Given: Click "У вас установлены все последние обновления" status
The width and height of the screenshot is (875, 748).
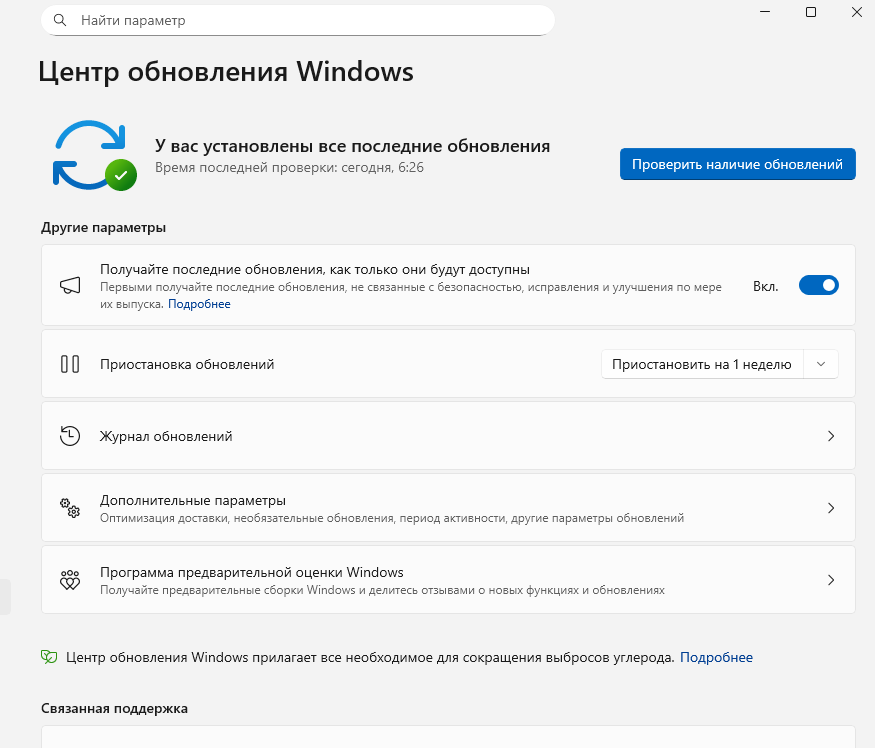Looking at the screenshot, I should 352,146.
